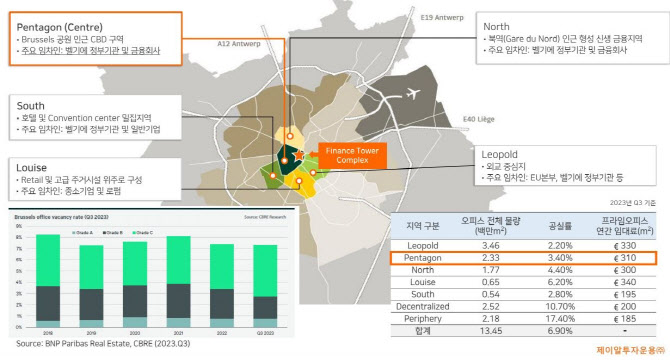Click the North district map marker dot
The width and height of the screenshot is (670, 362).
(x=290, y=136)
